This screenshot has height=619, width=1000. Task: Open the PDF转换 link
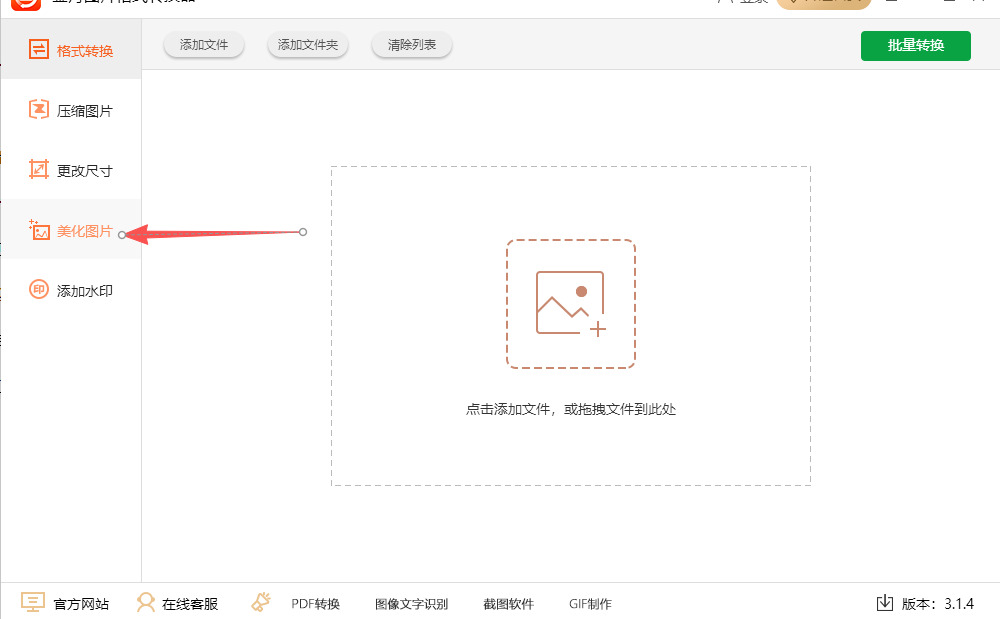tap(316, 604)
